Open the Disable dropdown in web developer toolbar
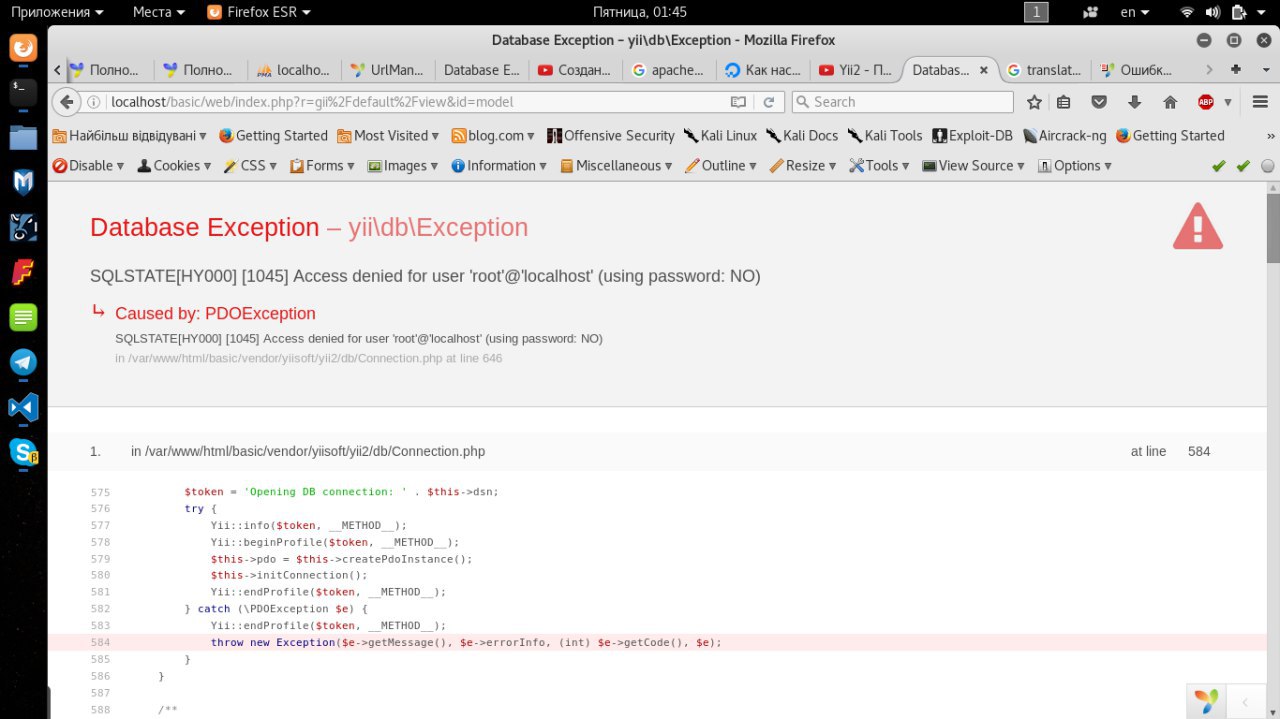The image size is (1280, 719). click(89, 166)
